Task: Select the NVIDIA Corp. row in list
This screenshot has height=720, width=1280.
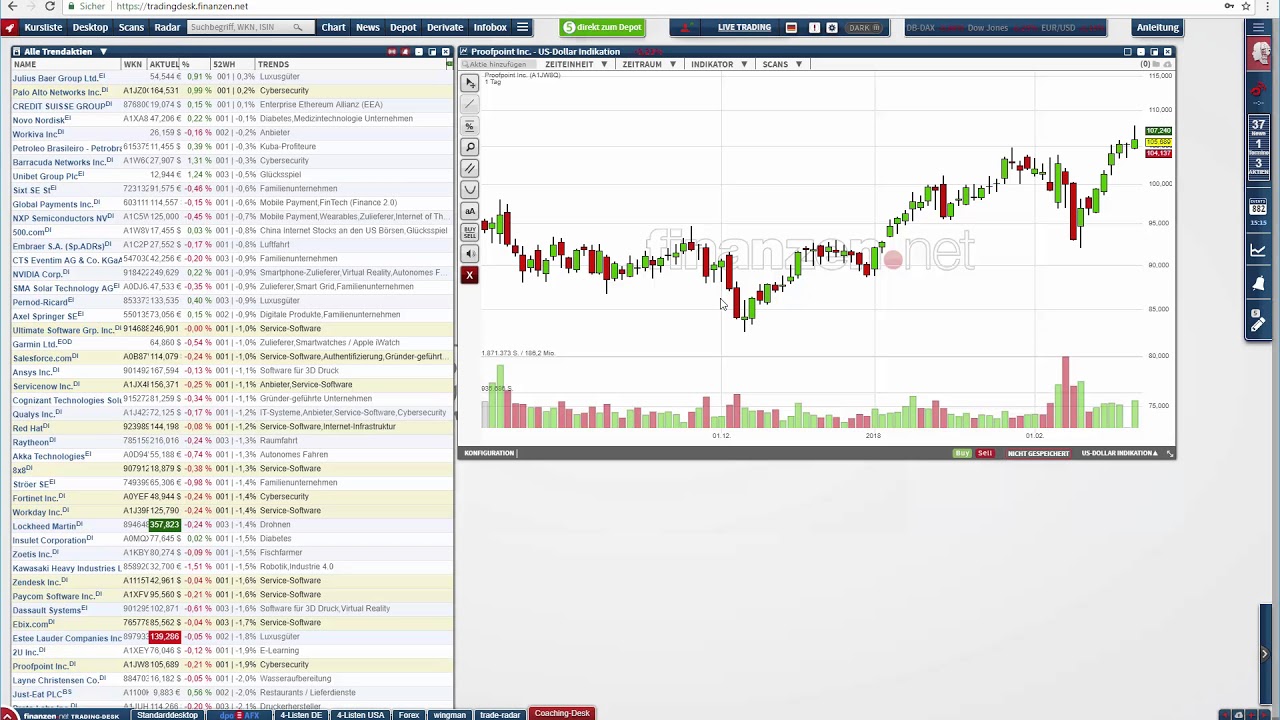Action: coord(231,273)
